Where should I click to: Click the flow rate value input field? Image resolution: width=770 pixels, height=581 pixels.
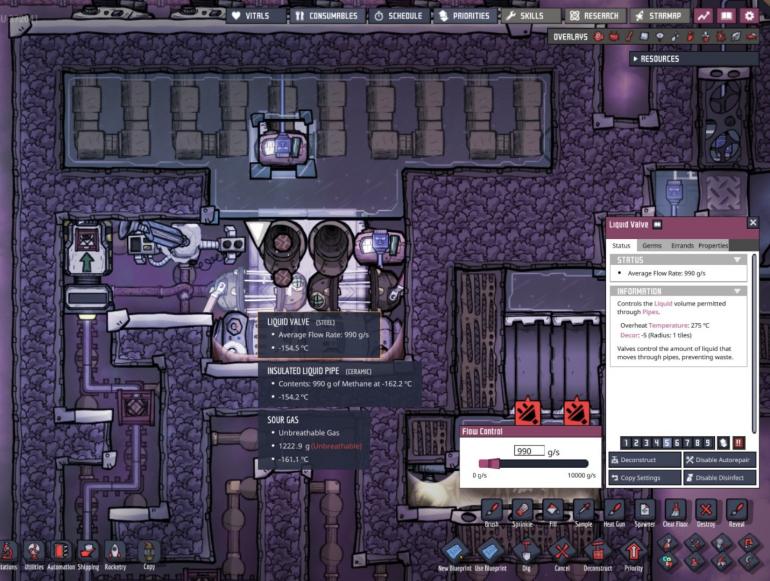click(529, 451)
